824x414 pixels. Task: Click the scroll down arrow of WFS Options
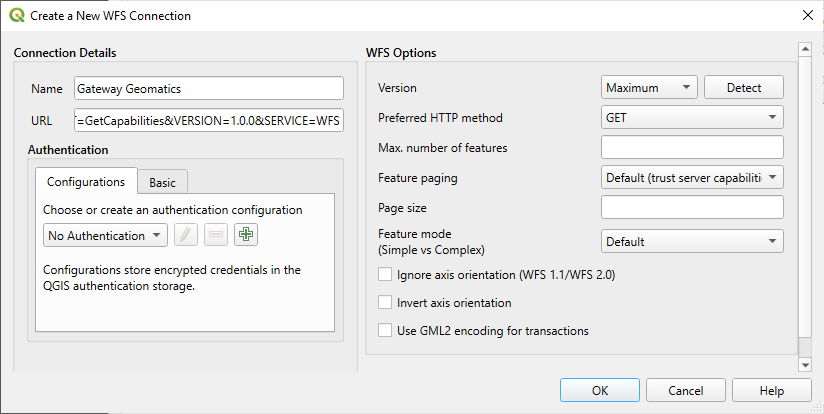805,365
